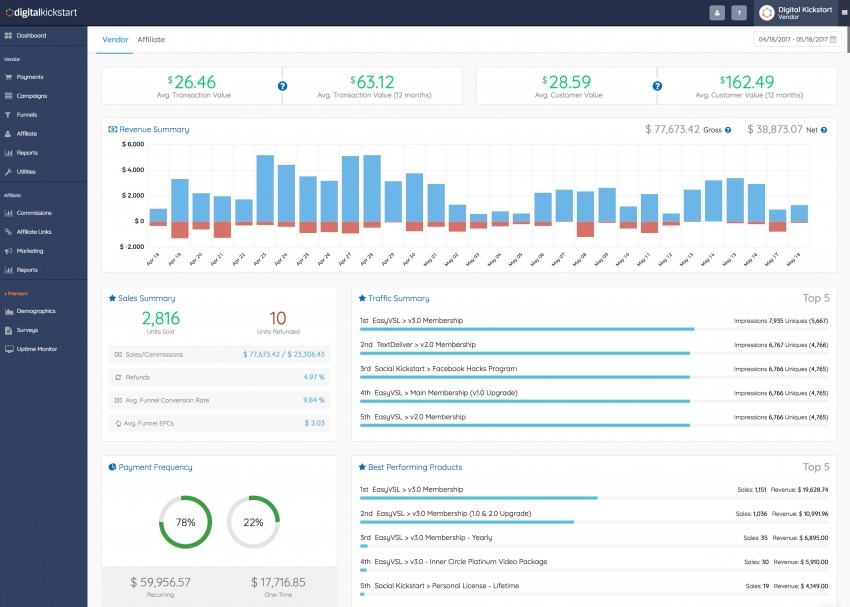Click the user profile icon in header

tap(717, 13)
